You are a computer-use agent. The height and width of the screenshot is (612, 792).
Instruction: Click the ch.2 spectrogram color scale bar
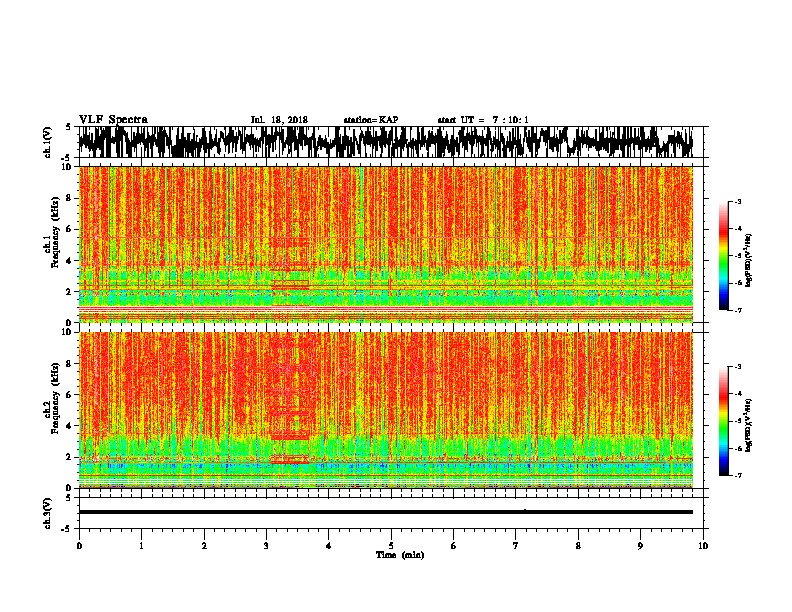coord(724,421)
